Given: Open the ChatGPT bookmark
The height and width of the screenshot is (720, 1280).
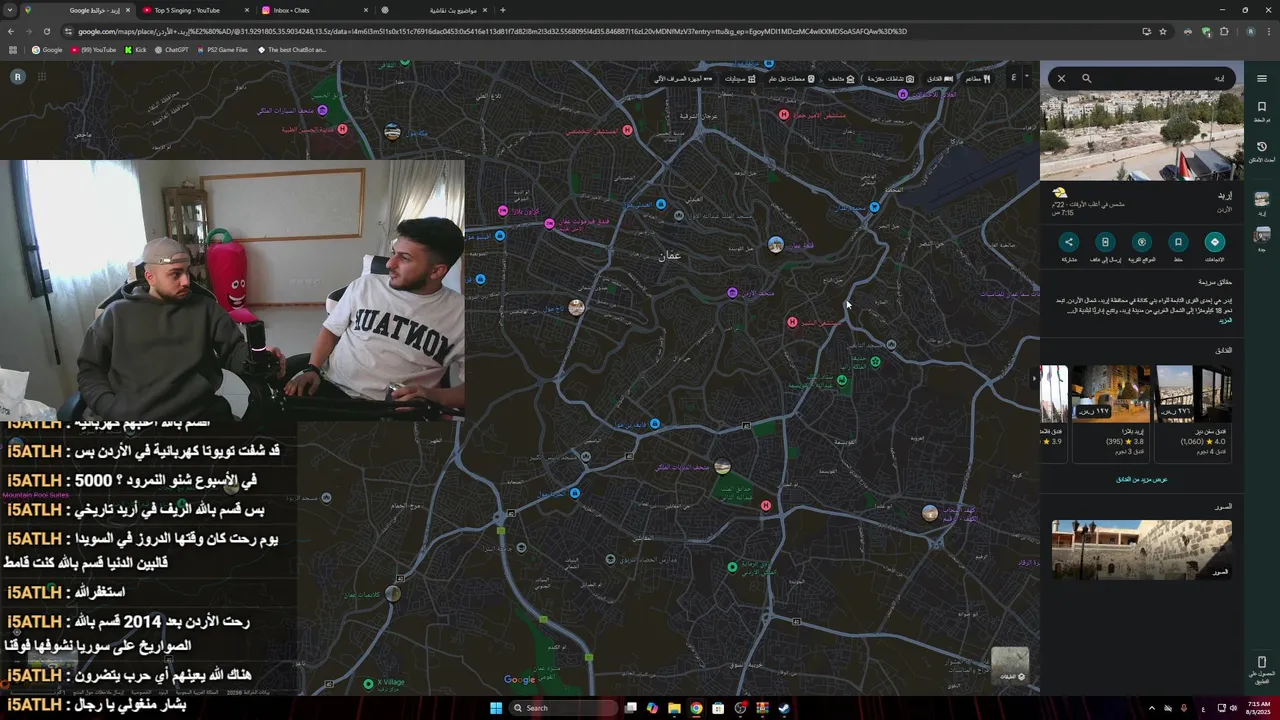Looking at the screenshot, I should click(171, 49).
